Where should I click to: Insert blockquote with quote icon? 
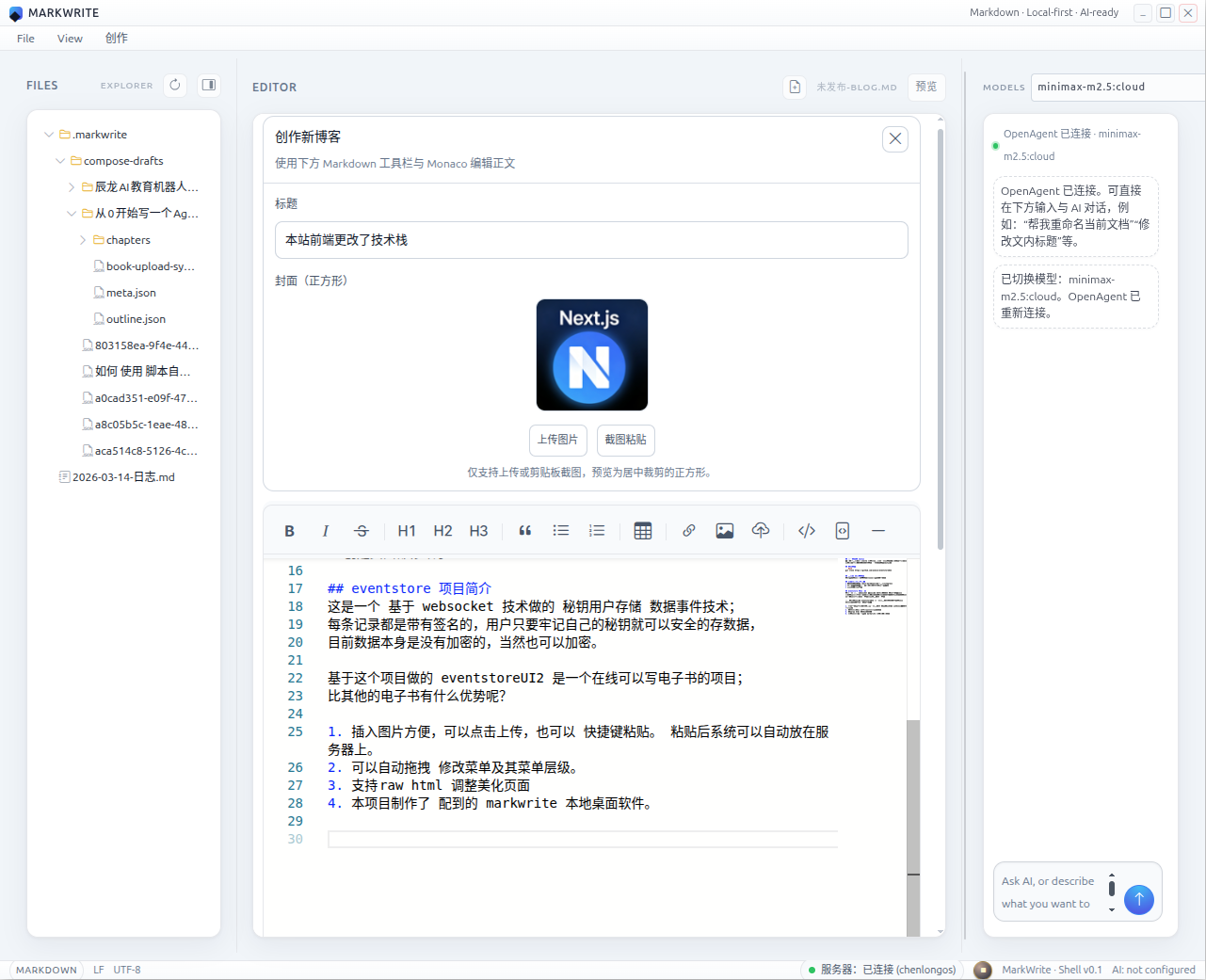tap(525, 531)
